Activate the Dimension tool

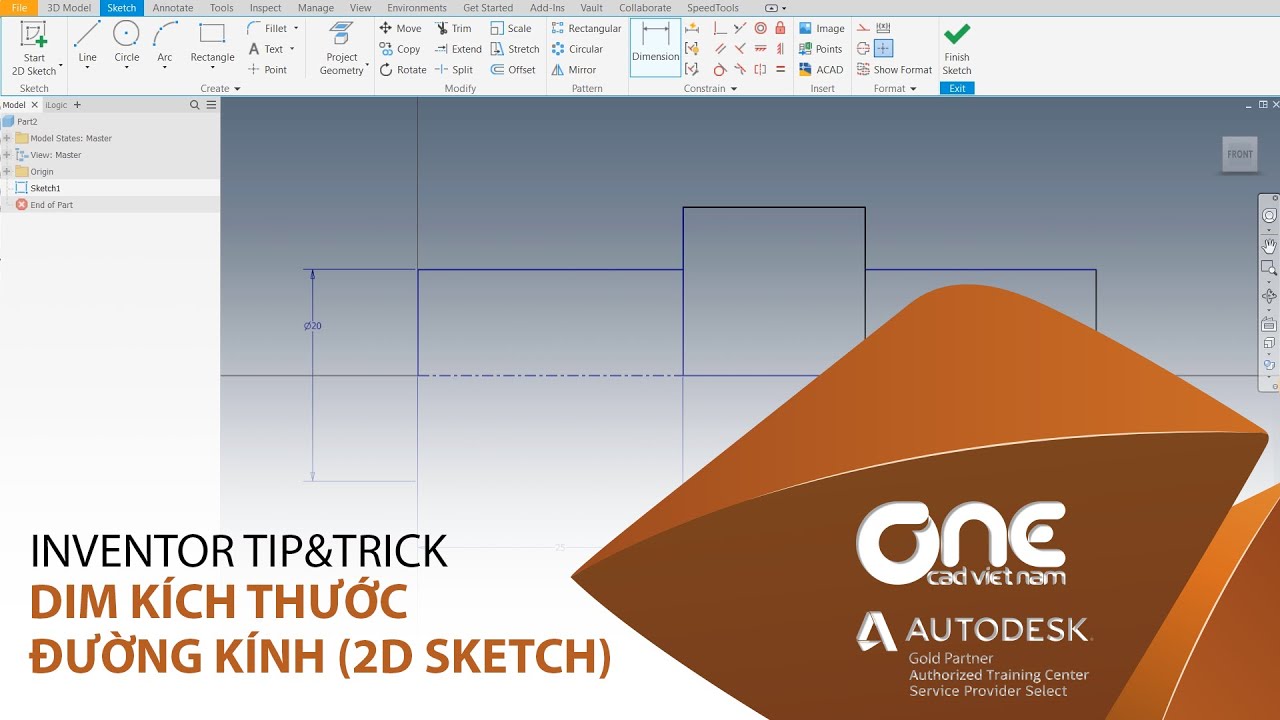pos(656,47)
